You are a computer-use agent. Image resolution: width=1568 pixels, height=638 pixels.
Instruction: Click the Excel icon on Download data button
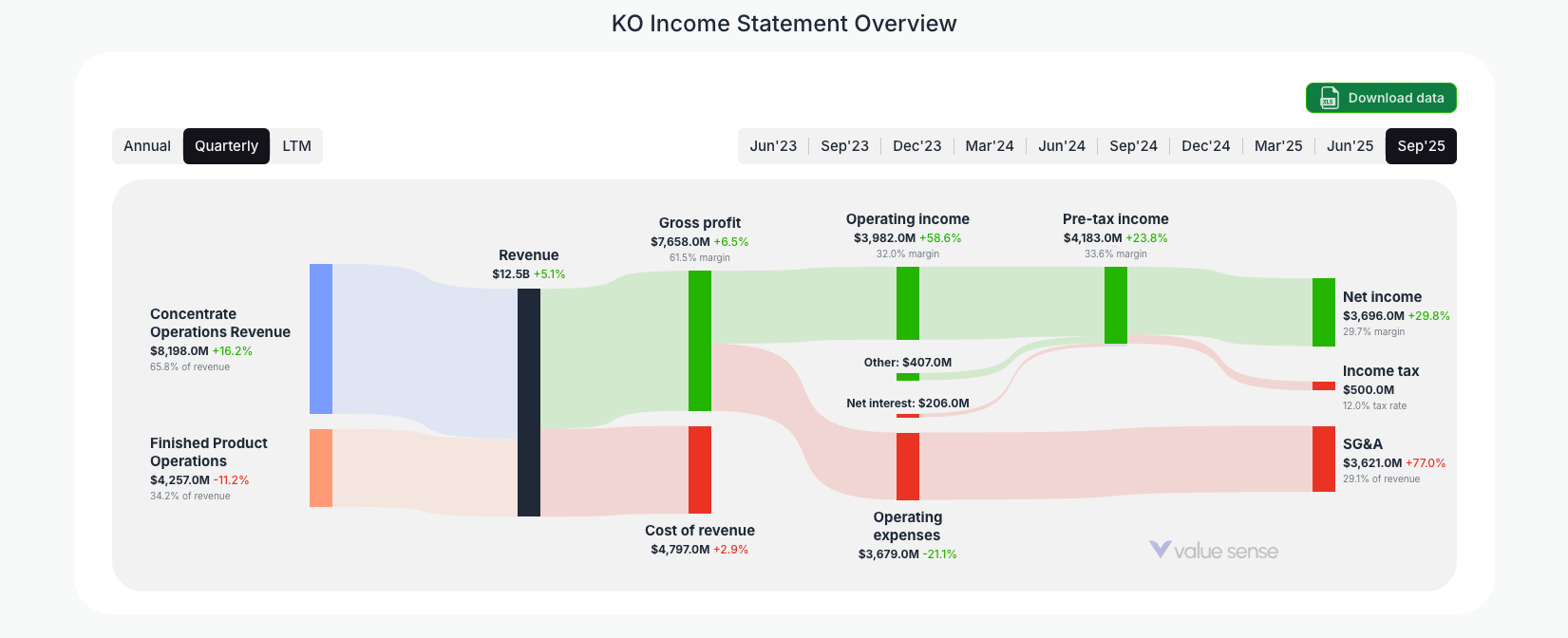click(x=1328, y=98)
